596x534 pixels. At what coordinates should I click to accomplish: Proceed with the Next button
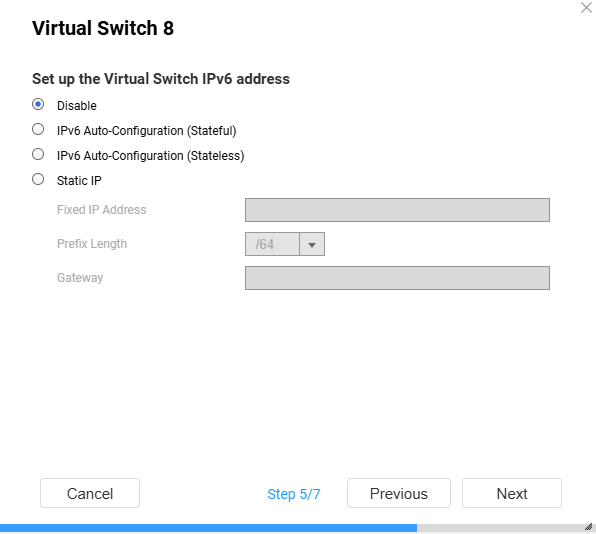click(x=512, y=493)
